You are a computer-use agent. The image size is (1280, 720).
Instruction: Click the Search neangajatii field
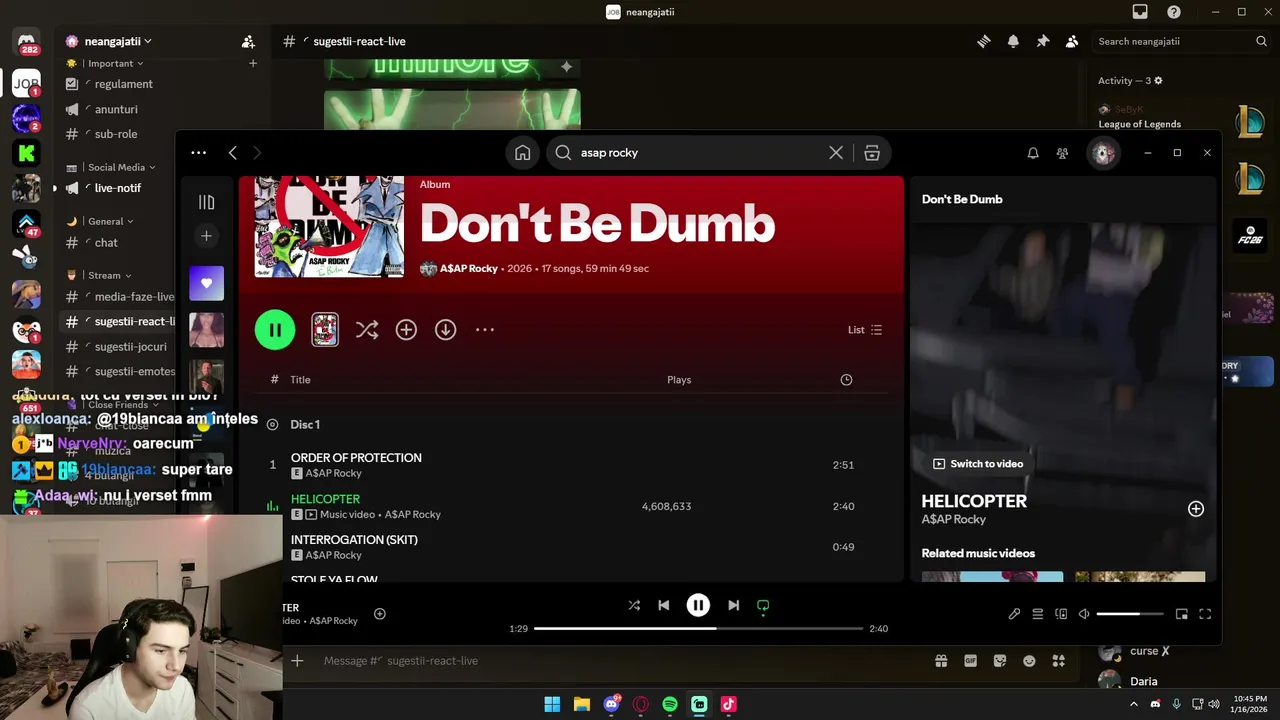click(x=1180, y=41)
